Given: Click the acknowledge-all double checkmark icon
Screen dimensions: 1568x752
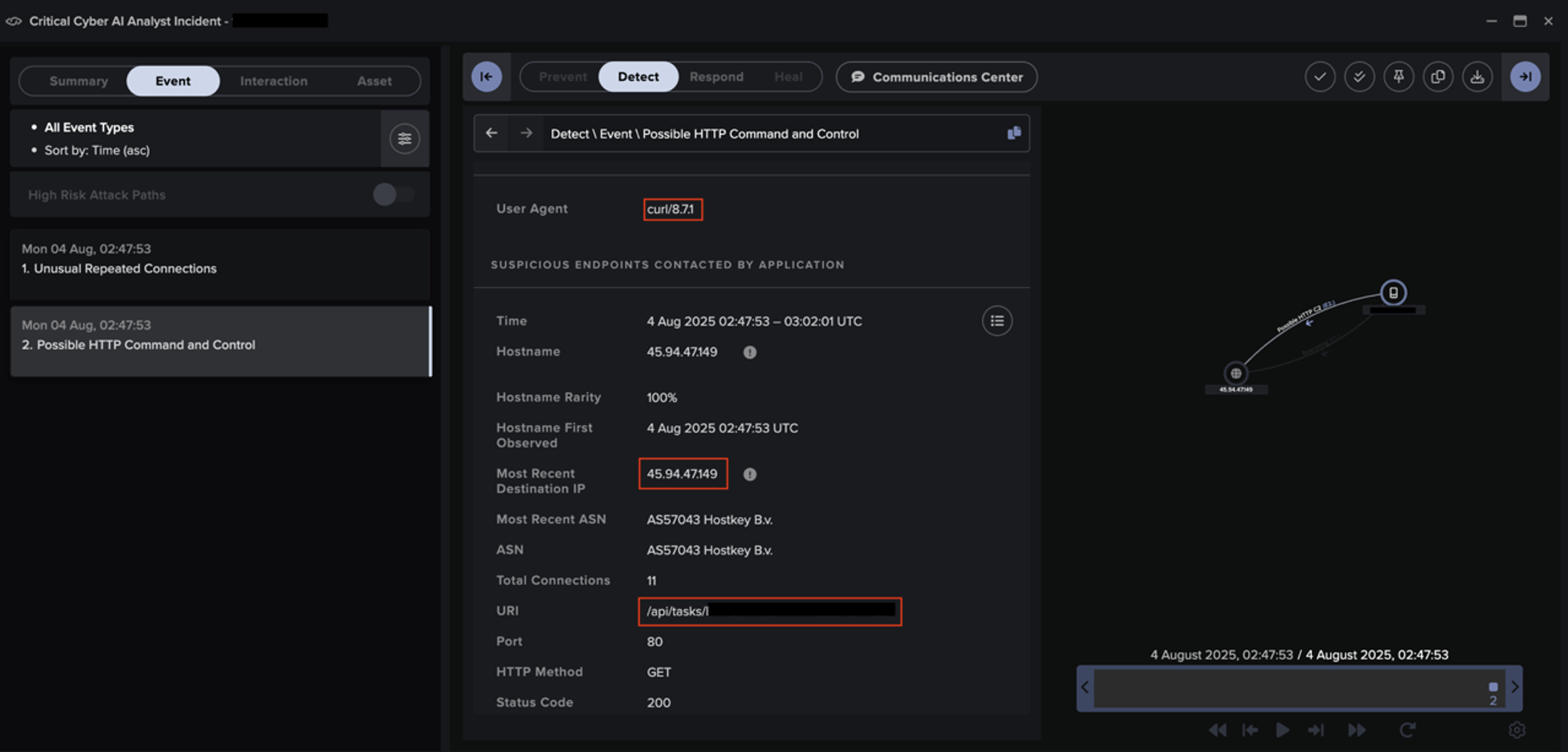Looking at the screenshot, I should [x=1359, y=76].
